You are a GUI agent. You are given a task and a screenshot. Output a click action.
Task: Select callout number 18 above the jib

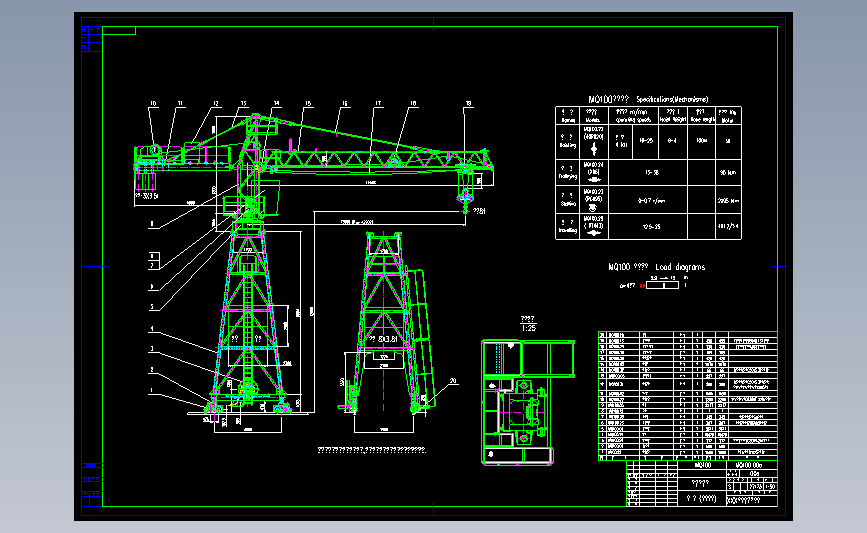coord(413,103)
